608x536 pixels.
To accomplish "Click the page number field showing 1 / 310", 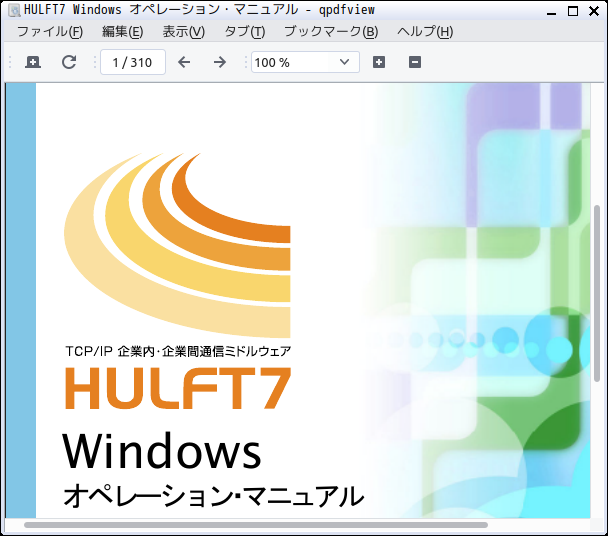I will [133, 62].
